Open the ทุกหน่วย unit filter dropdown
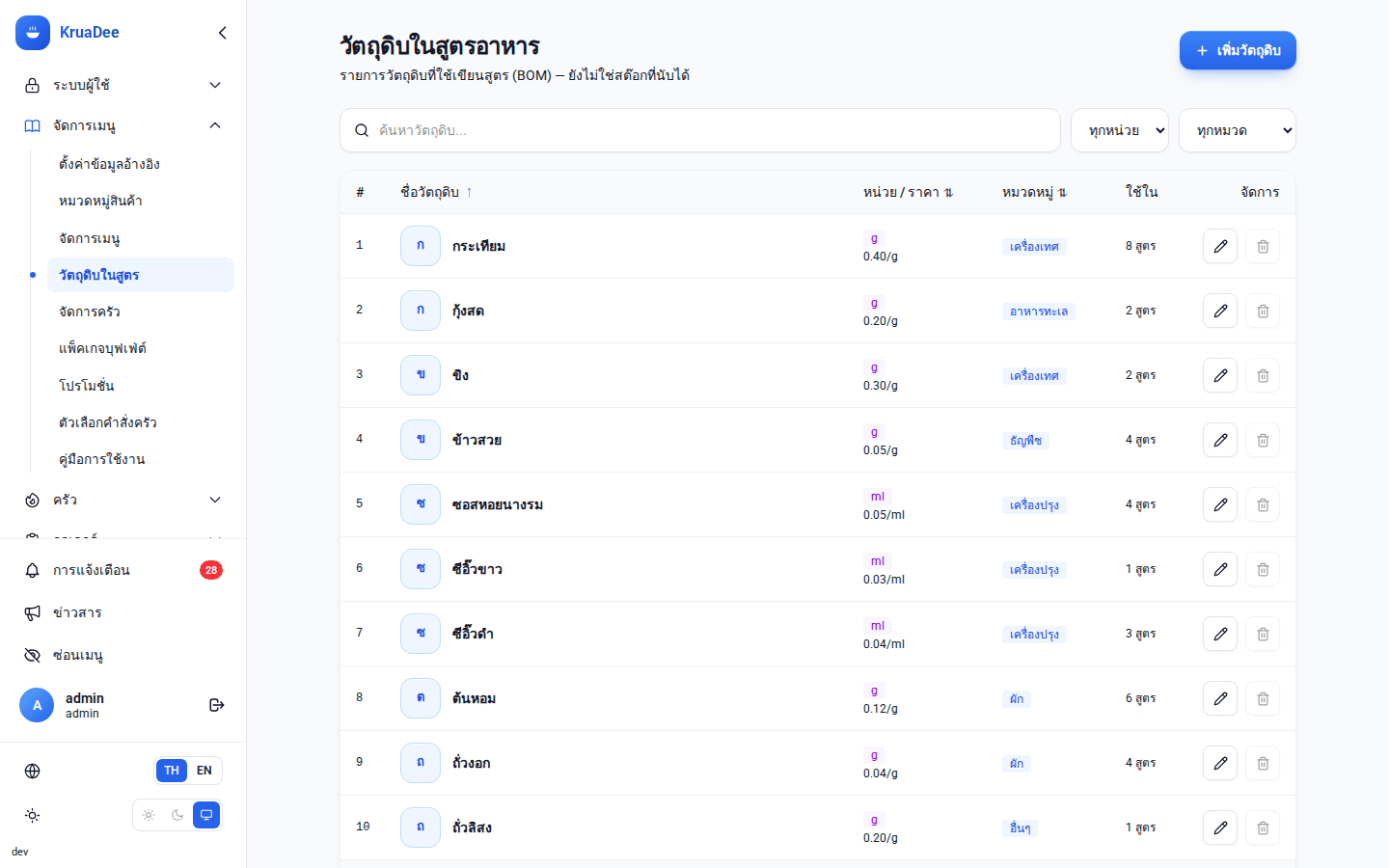Screen dimensions: 1389x868 1120,130
